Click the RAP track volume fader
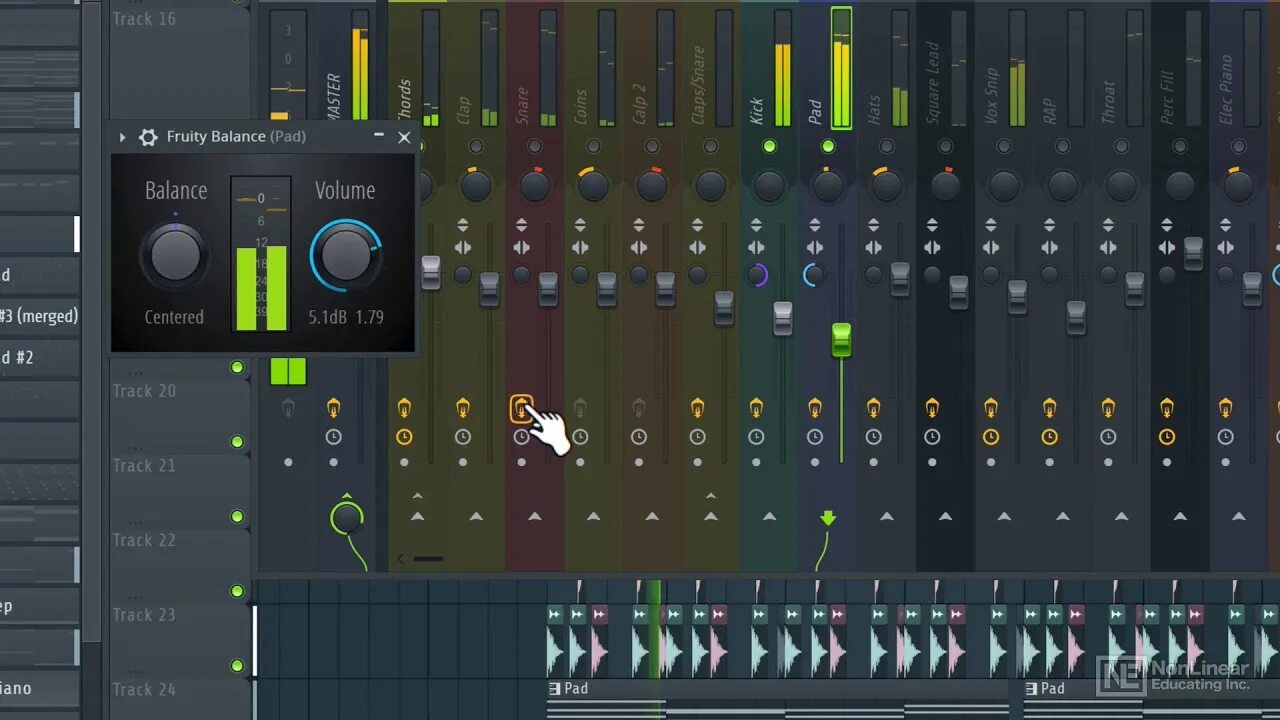The image size is (1280, 720). coord(1076,317)
